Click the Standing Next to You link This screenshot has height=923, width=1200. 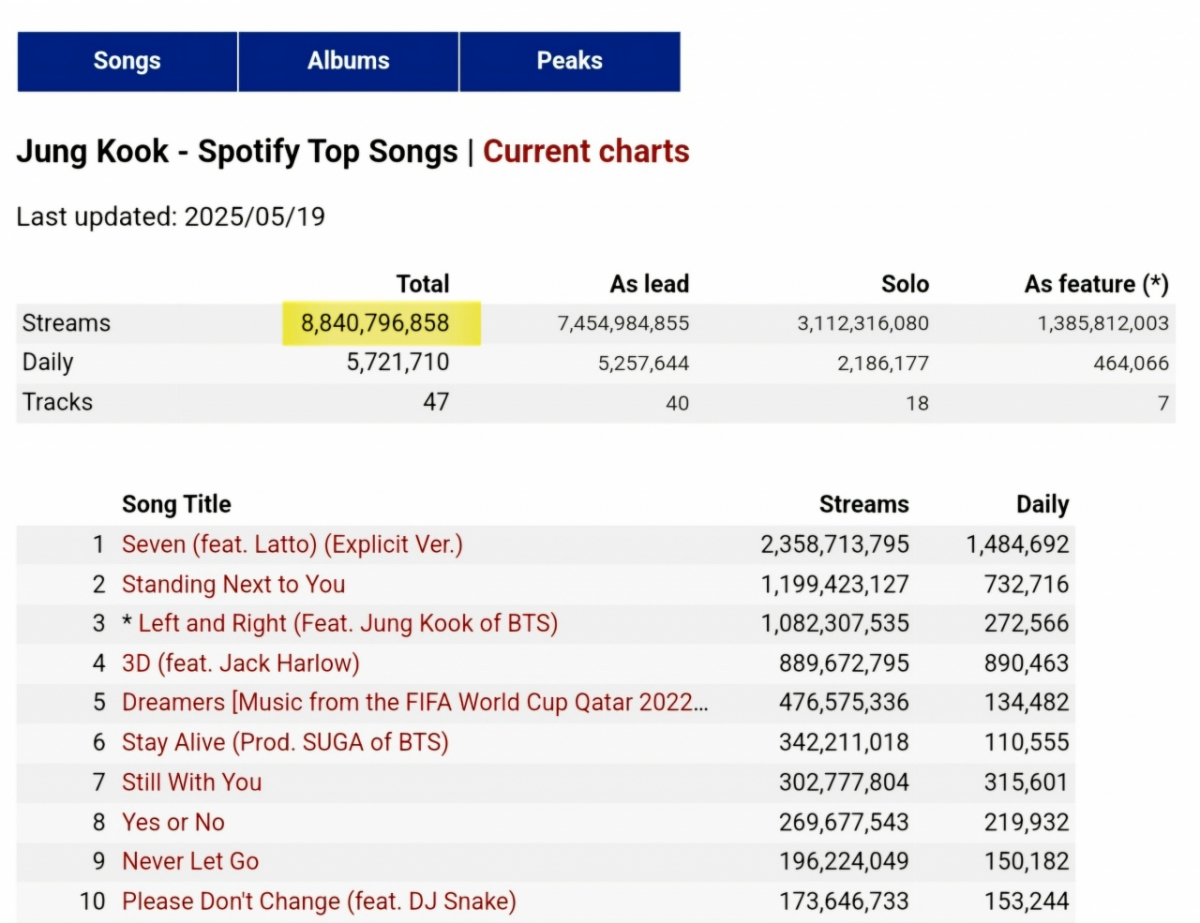pos(233,584)
